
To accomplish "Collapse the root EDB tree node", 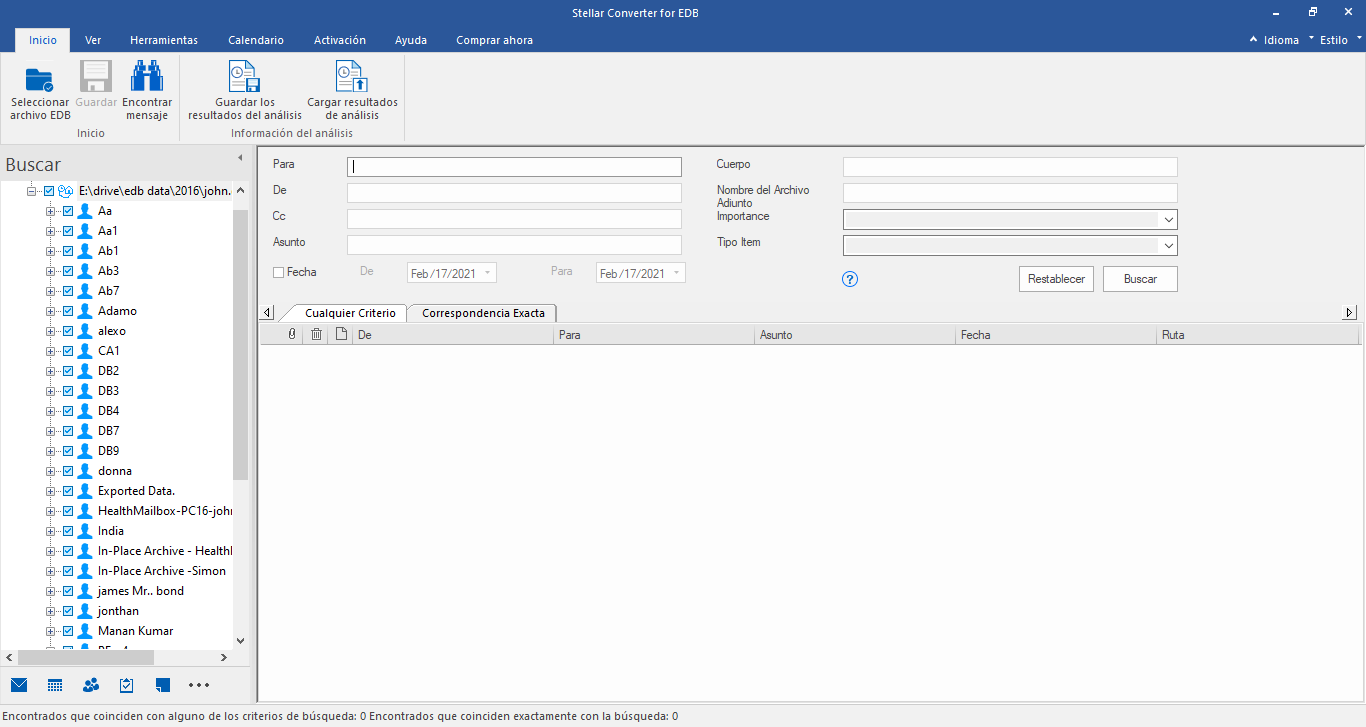I will 32,191.
